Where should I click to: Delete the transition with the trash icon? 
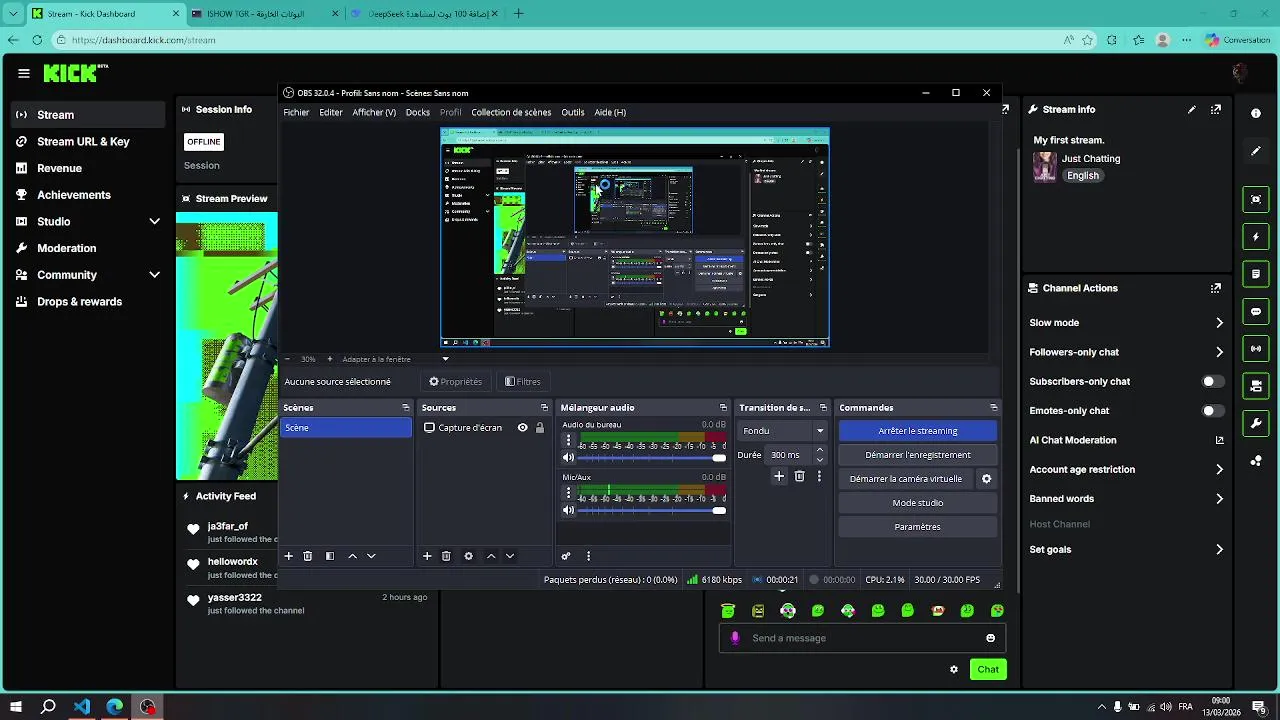(x=799, y=477)
